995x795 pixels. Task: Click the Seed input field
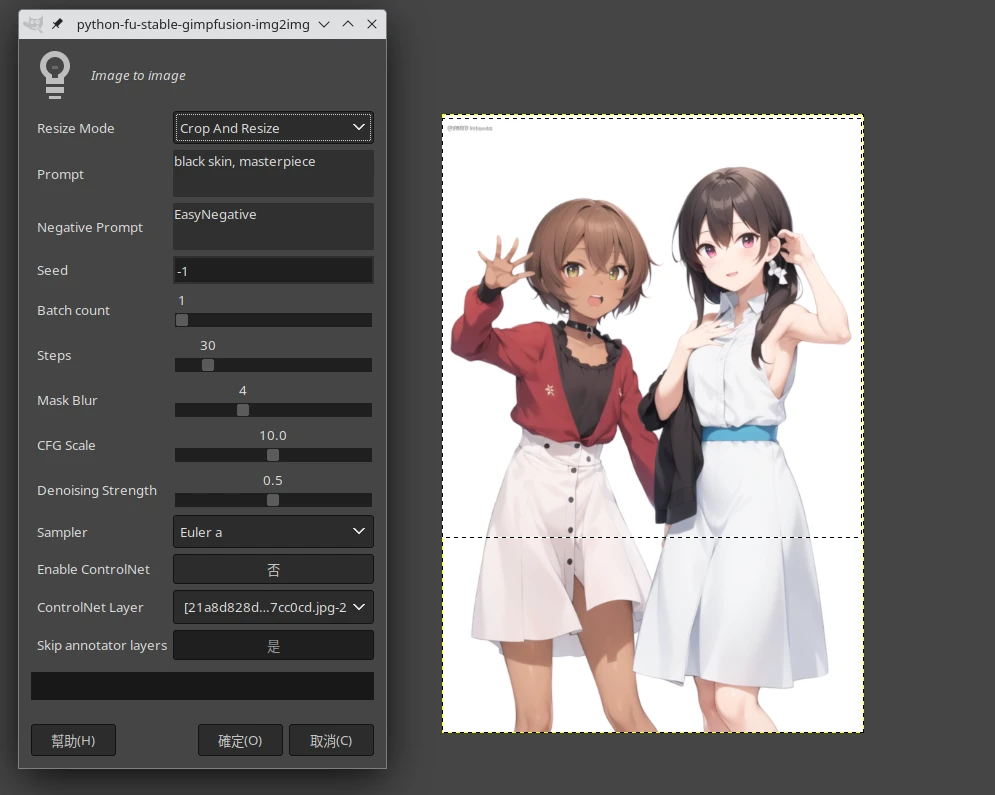[x=273, y=270]
